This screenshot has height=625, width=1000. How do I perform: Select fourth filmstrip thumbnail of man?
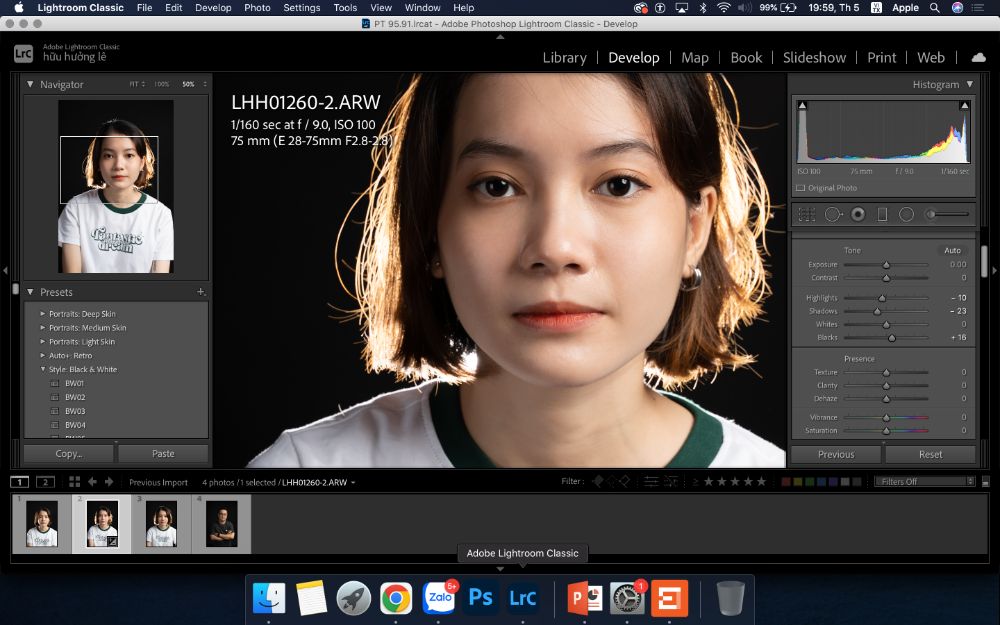(221, 524)
